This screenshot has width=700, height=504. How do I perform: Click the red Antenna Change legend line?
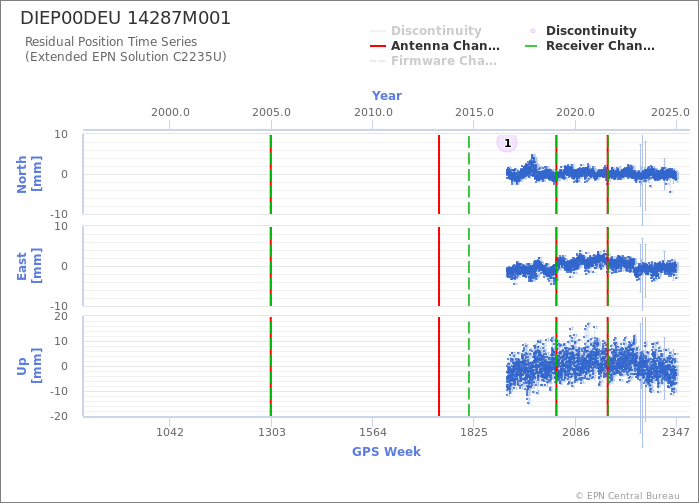point(378,46)
